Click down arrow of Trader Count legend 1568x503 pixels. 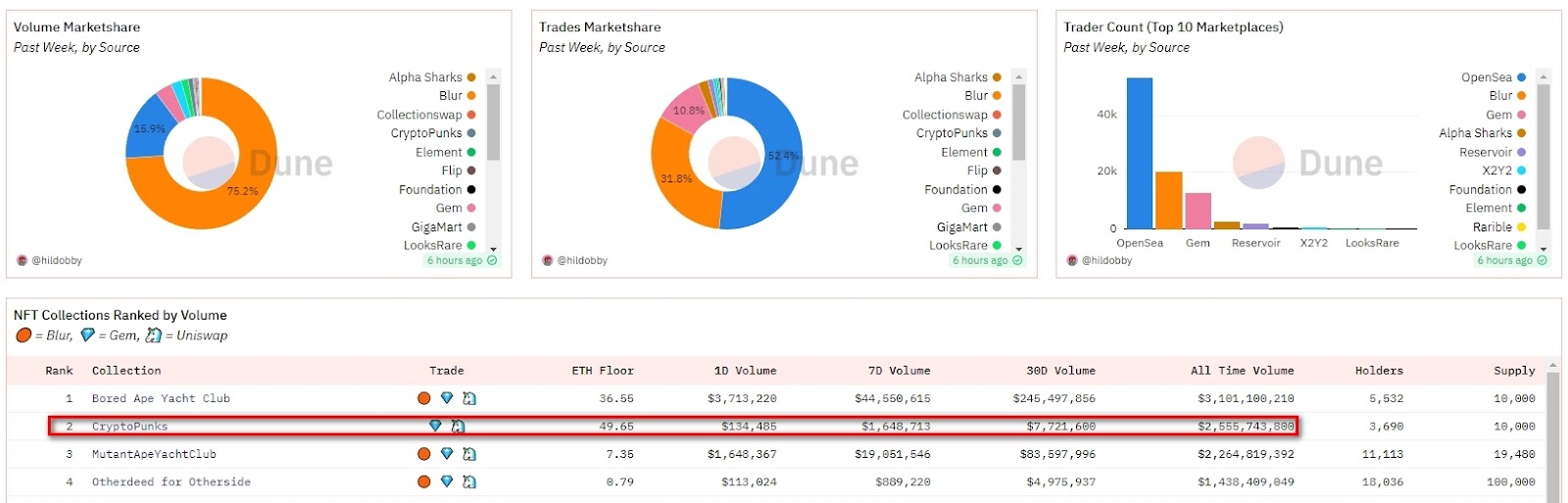coord(1543,249)
